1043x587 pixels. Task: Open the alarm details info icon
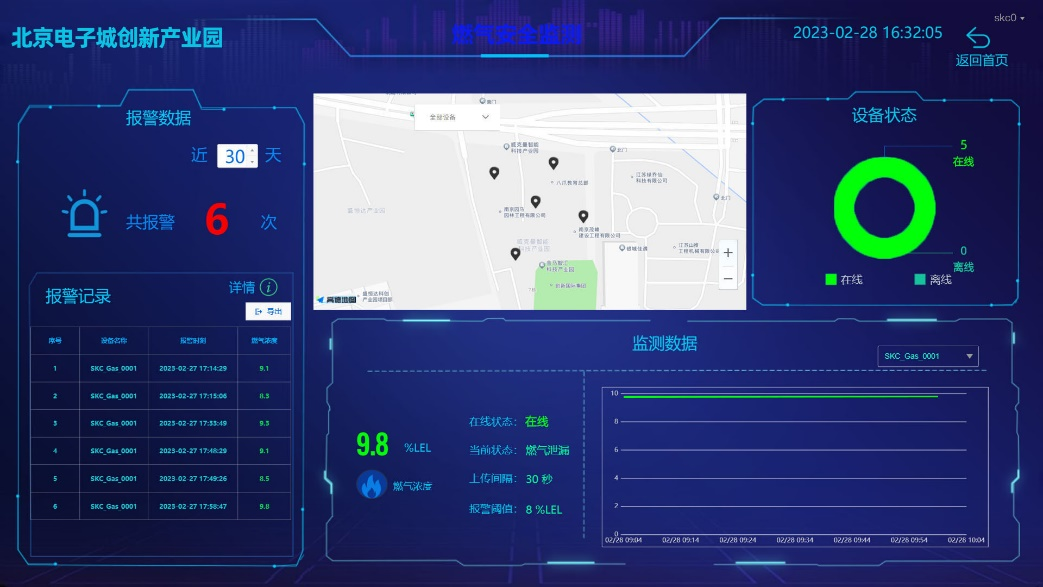269,287
